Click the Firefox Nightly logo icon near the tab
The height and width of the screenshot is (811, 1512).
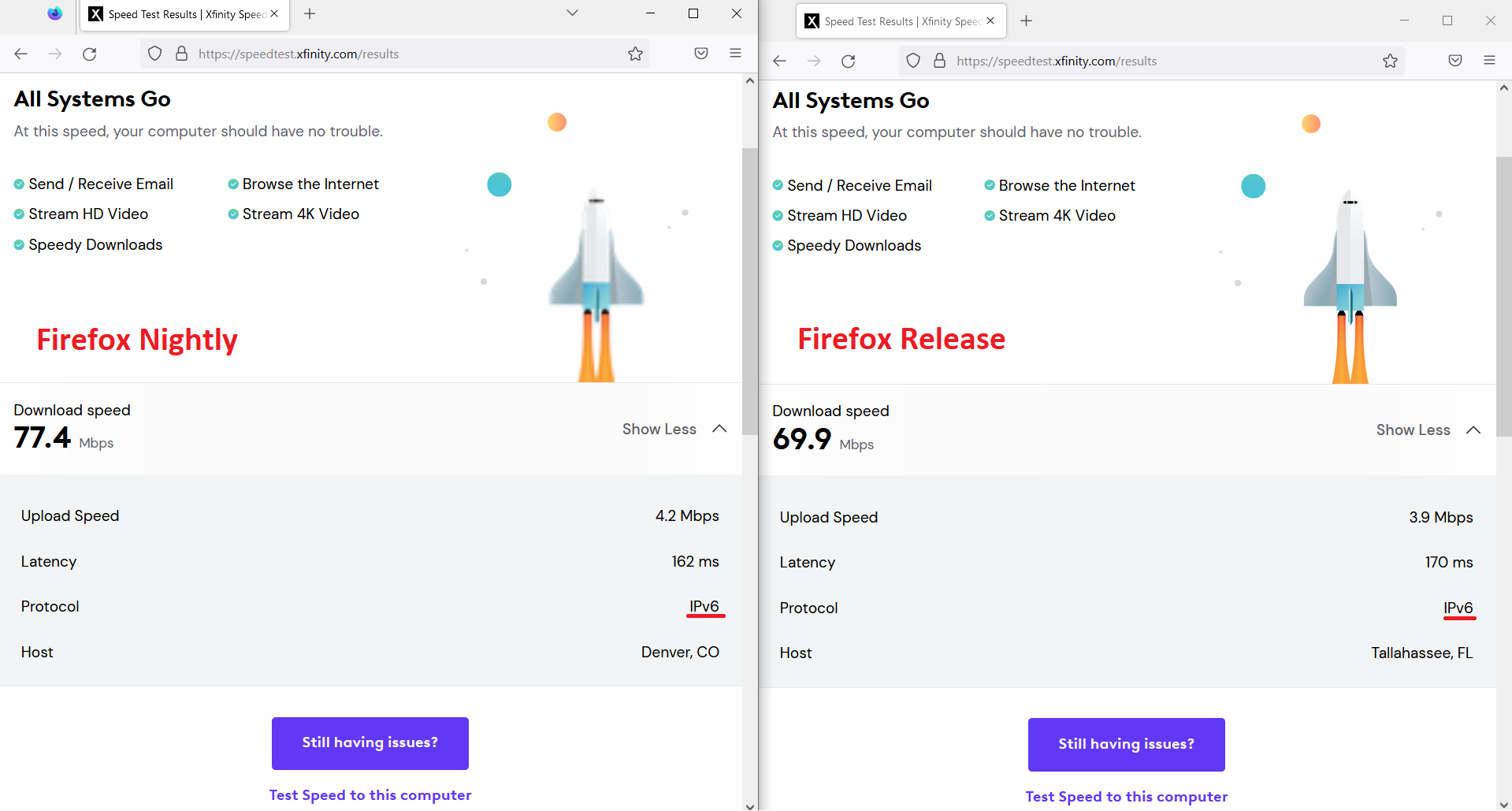pyautogui.click(x=54, y=13)
